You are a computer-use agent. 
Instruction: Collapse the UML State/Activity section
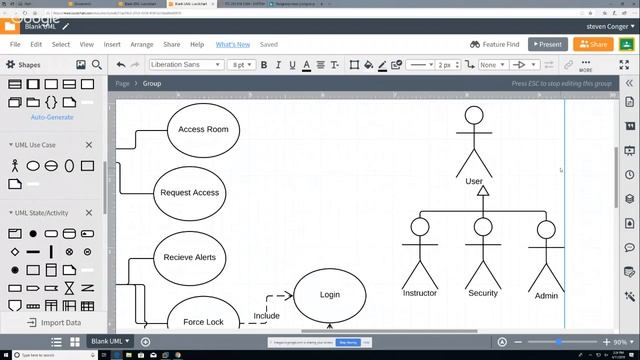tap(38, 213)
